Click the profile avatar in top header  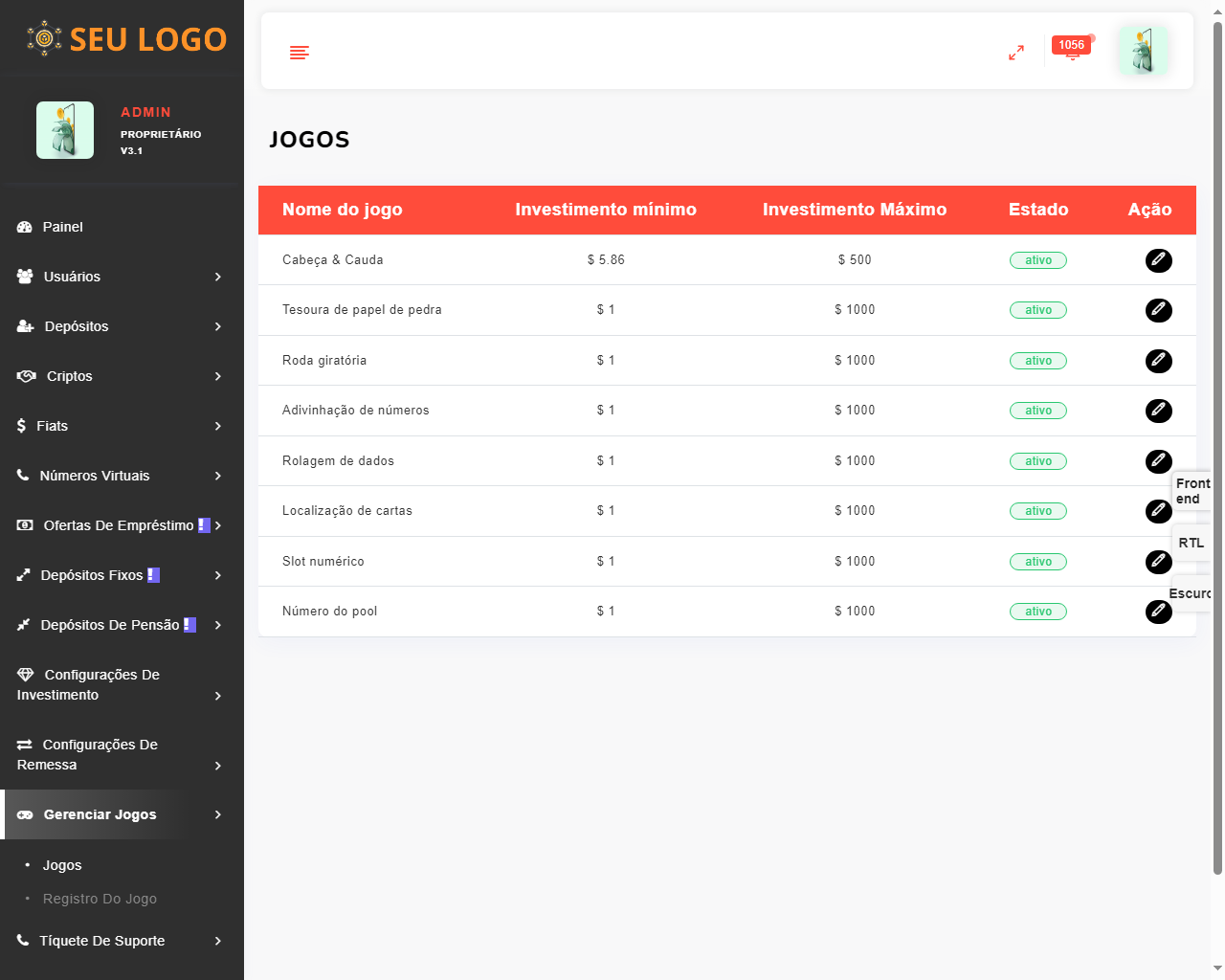1143,51
